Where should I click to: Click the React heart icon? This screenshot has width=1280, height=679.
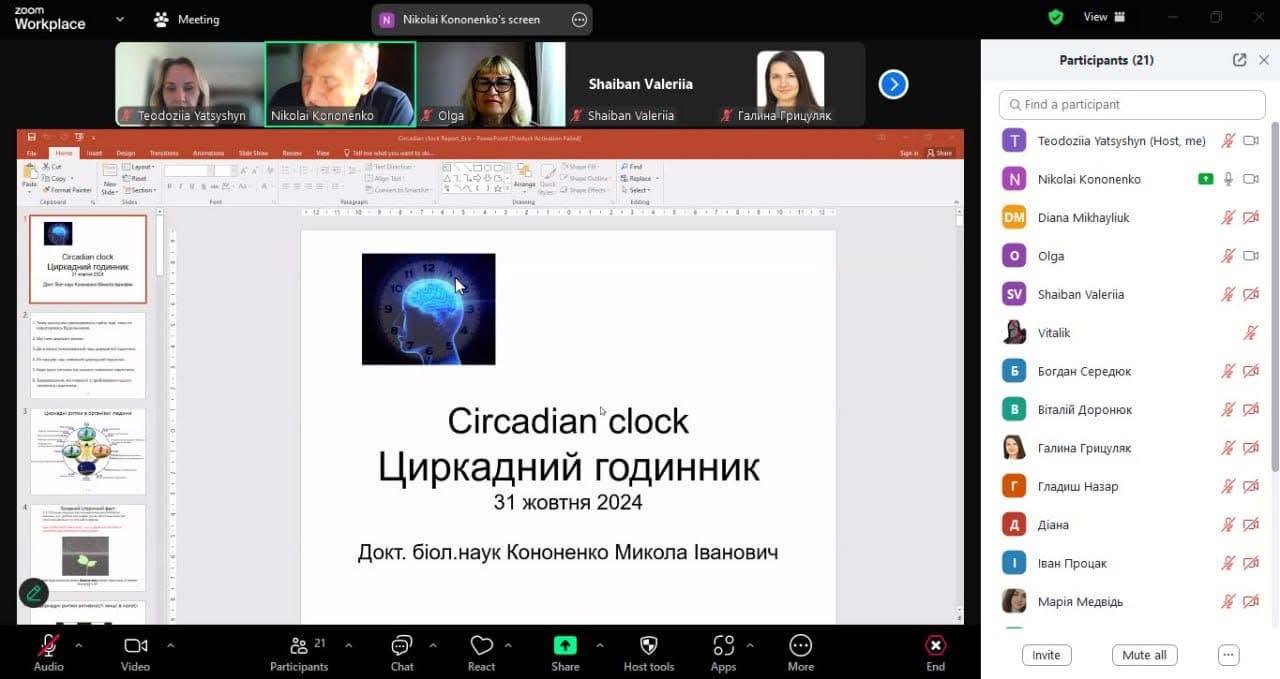481,646
